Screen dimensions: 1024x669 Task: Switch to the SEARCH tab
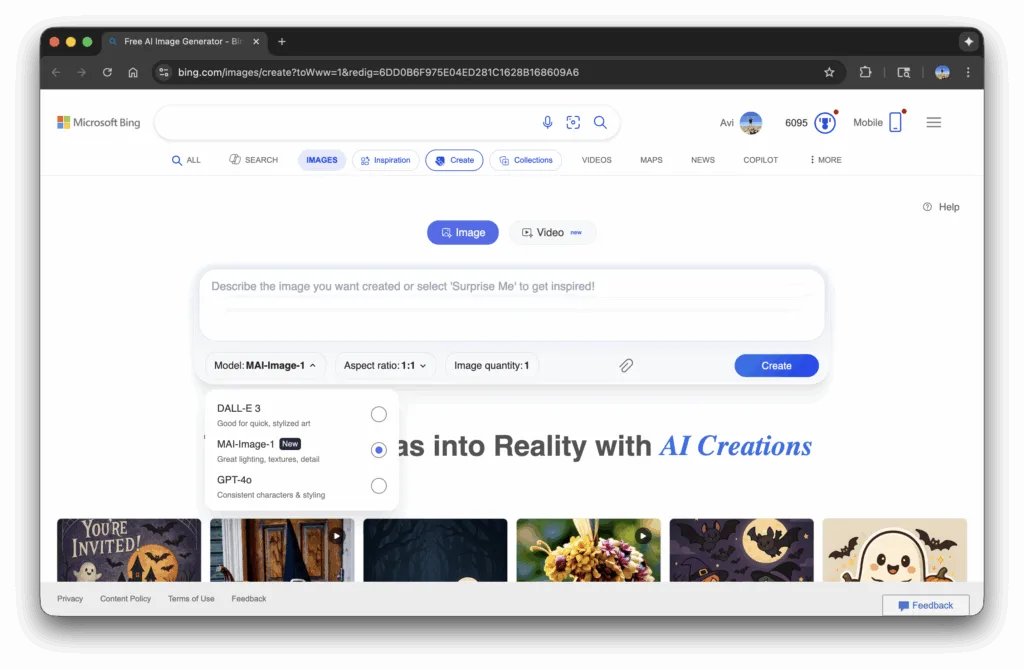(253, 160)
